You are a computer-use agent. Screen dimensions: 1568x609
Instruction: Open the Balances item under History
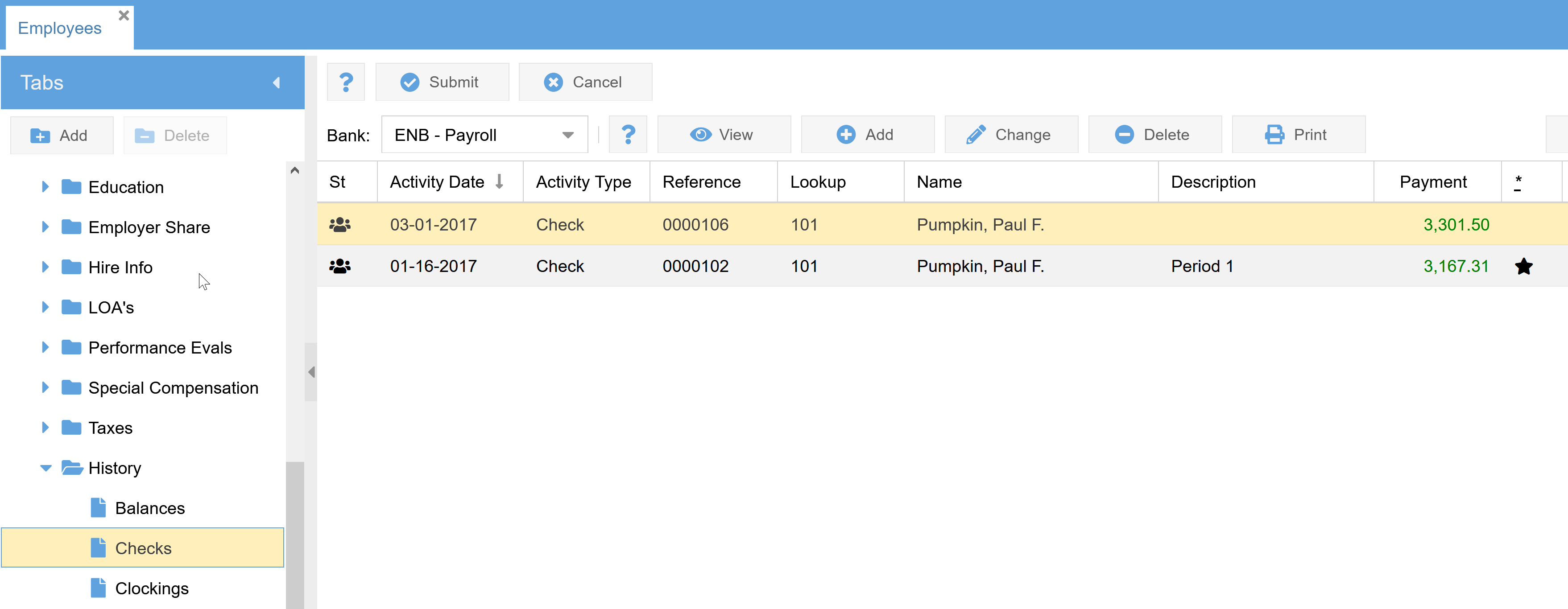pyautogui.click(x=149, y=508)
